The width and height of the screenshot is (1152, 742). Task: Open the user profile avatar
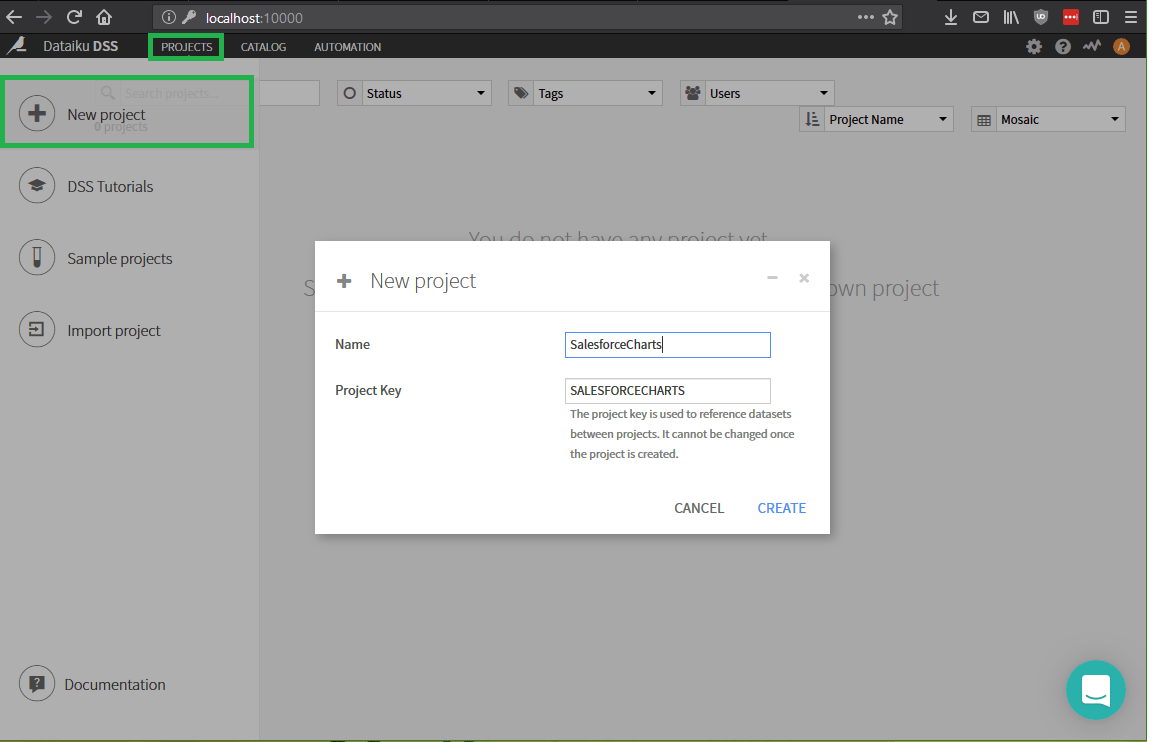click(1121, 46)
